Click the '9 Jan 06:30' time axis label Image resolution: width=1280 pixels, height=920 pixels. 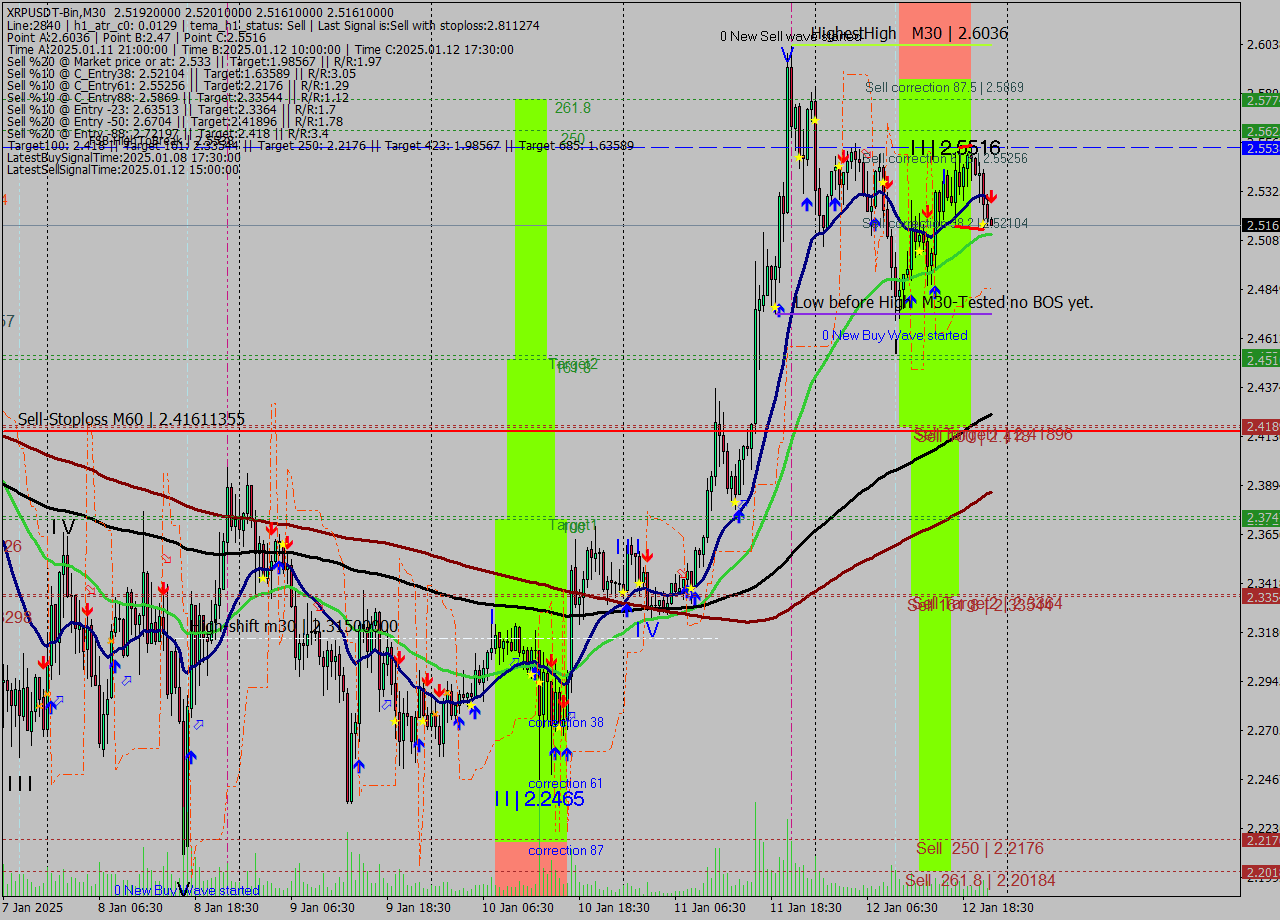click(322, 908)
